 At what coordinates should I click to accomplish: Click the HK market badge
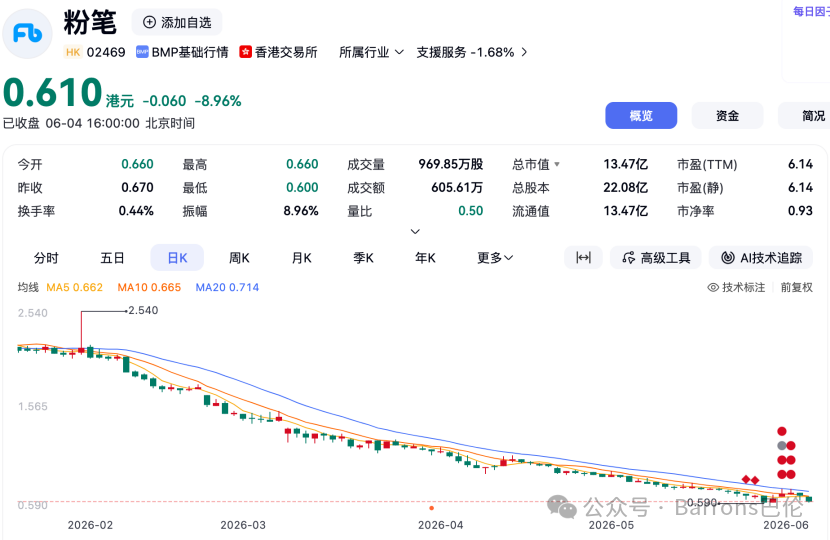(73, 52)
